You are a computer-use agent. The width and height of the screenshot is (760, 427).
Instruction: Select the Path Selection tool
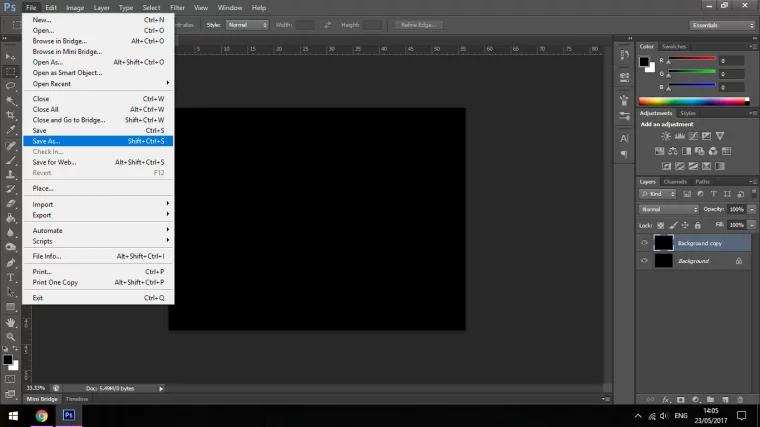11,292
